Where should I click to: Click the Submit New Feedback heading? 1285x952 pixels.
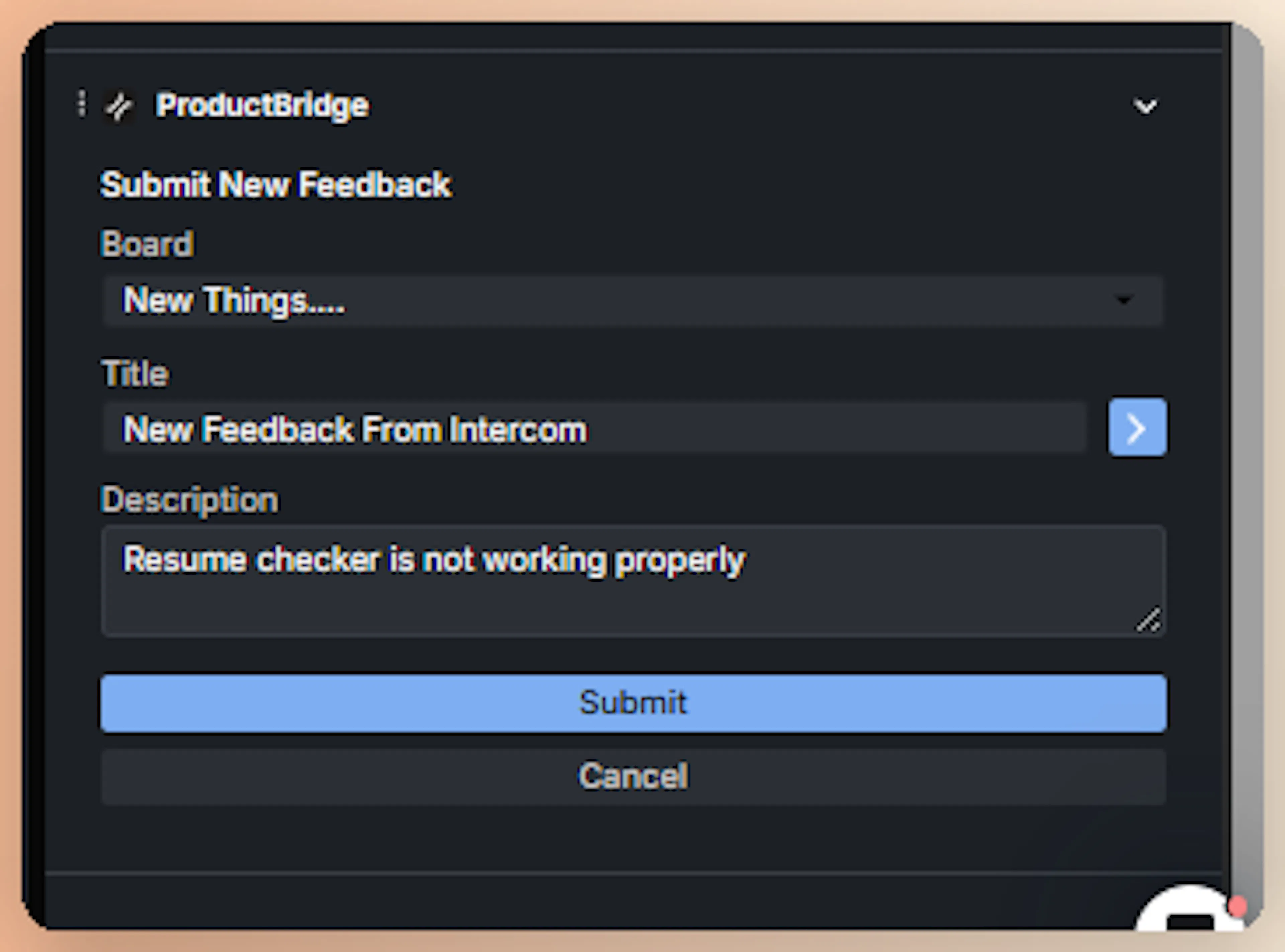click(x=275, y=185)
